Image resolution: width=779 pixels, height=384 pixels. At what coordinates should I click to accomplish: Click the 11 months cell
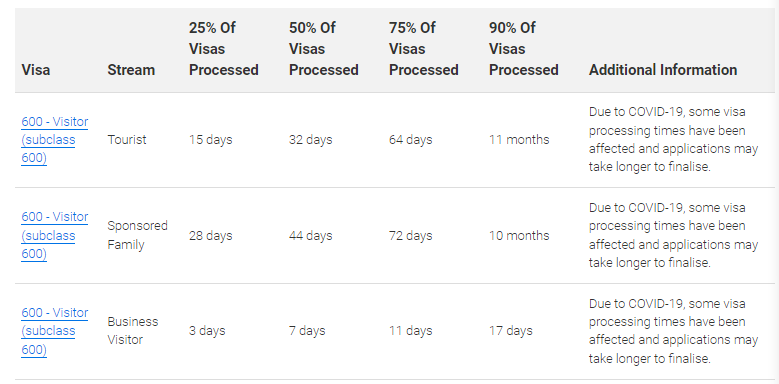click(519, 140)
